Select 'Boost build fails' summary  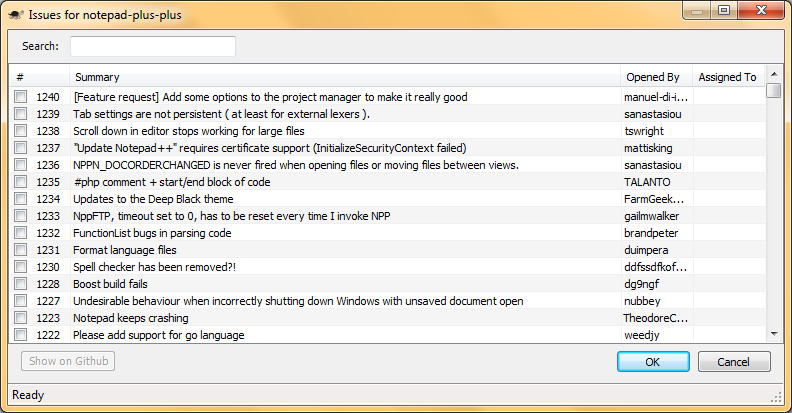click(110, 284)
